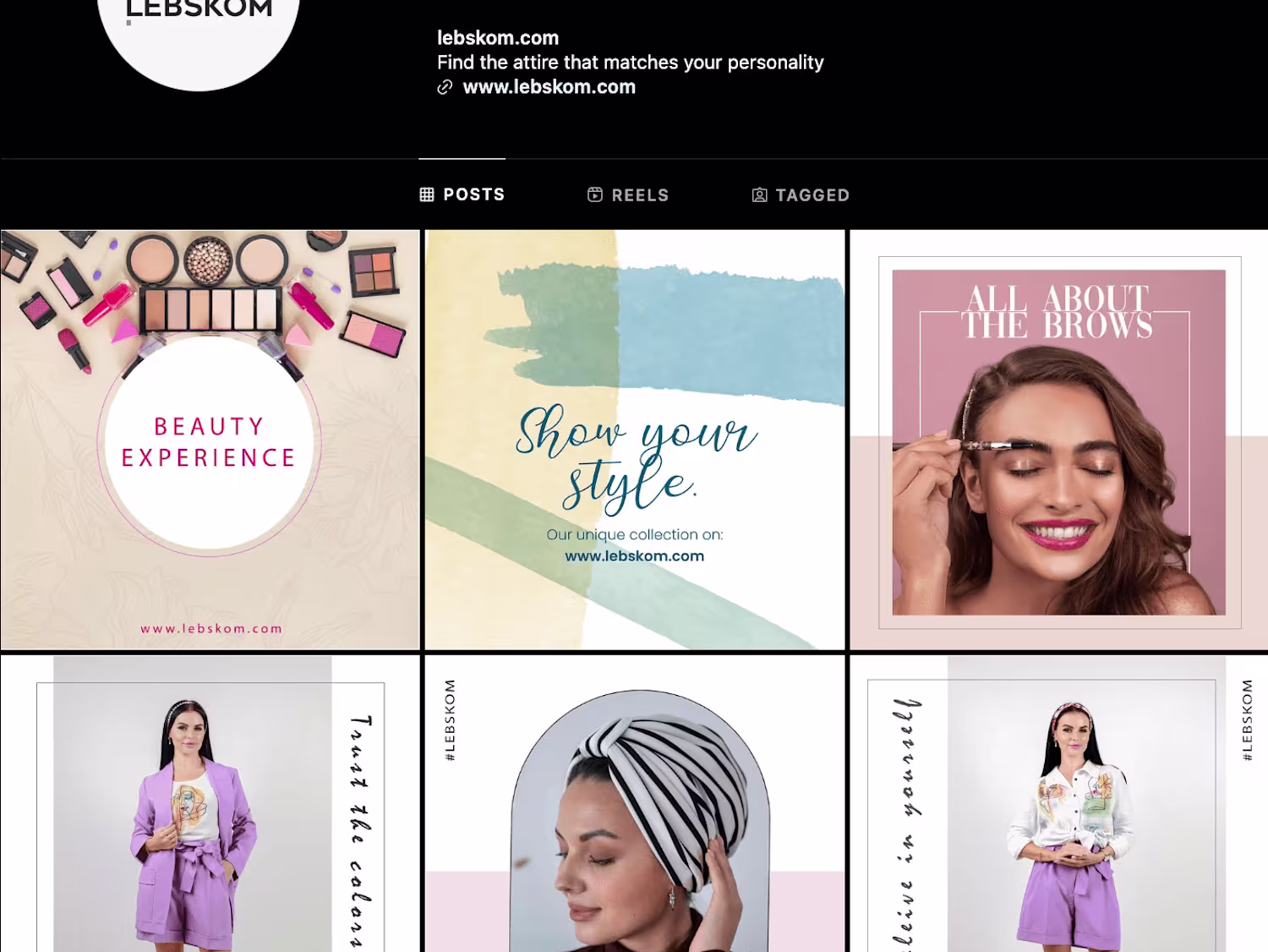Open the purple suit Trust the colors post
The height and width of the screenshot is (952, 1268).
(210, 803)
